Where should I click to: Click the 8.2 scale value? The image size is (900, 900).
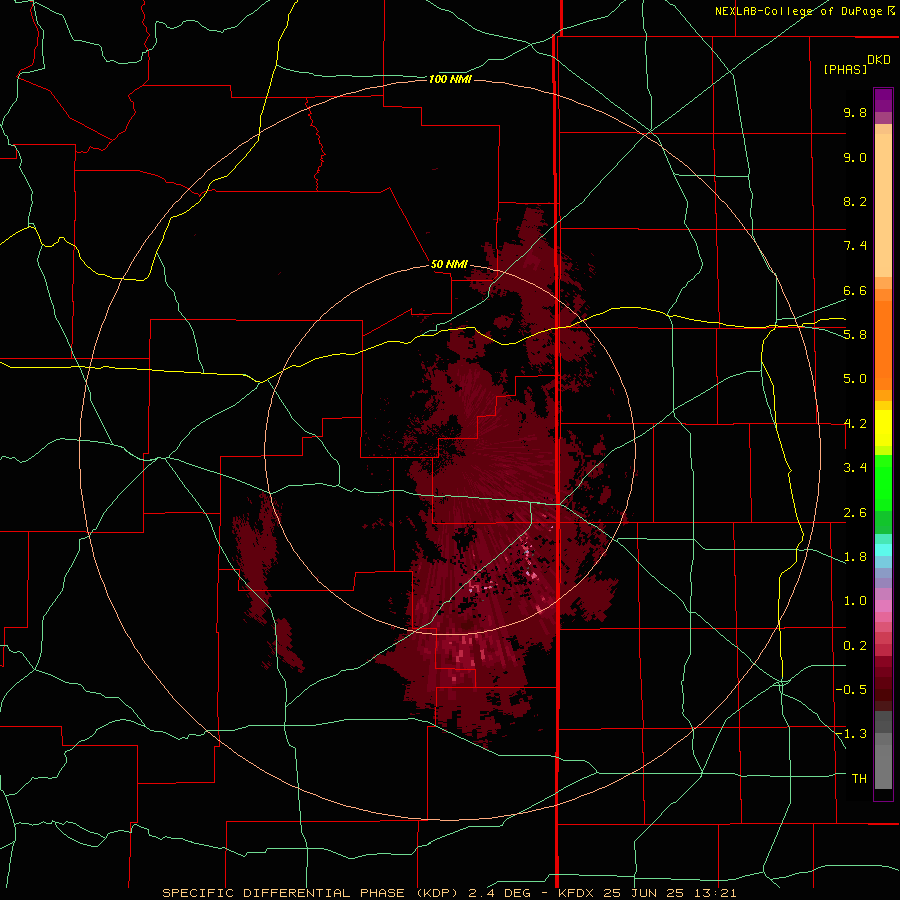[x=855, y=201]
